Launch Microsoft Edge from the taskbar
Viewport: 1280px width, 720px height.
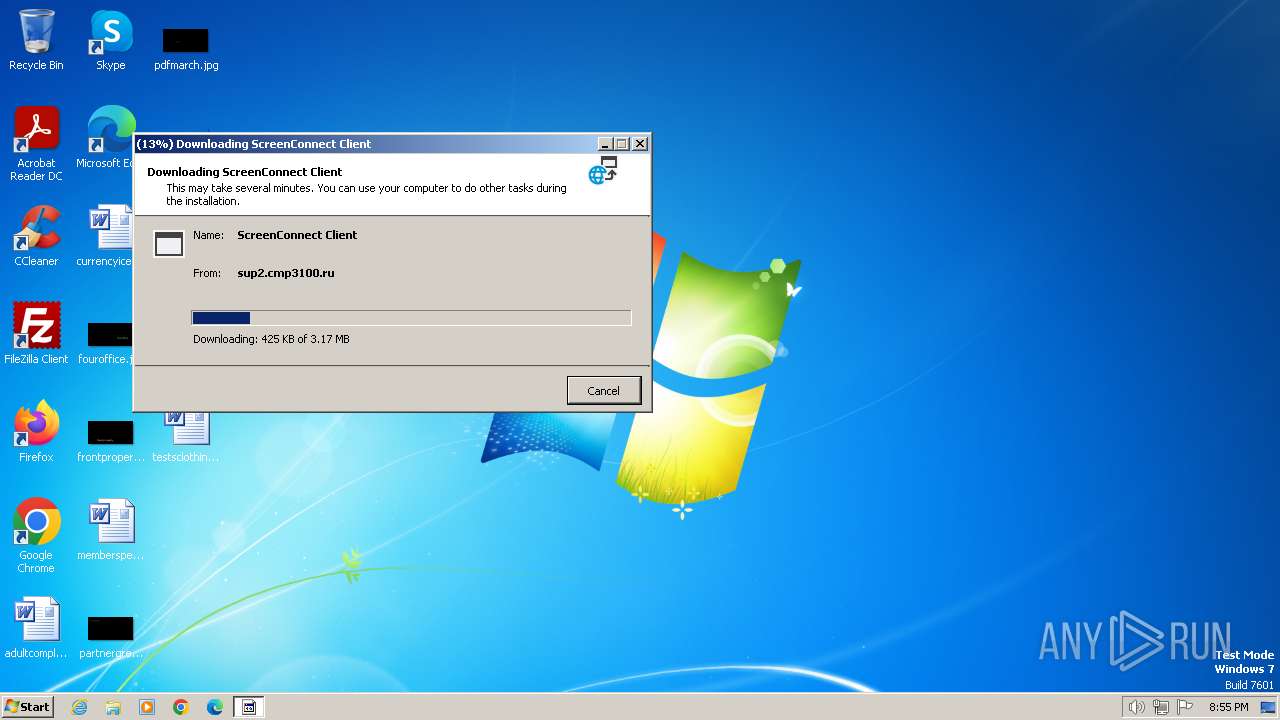pos(215,707)
